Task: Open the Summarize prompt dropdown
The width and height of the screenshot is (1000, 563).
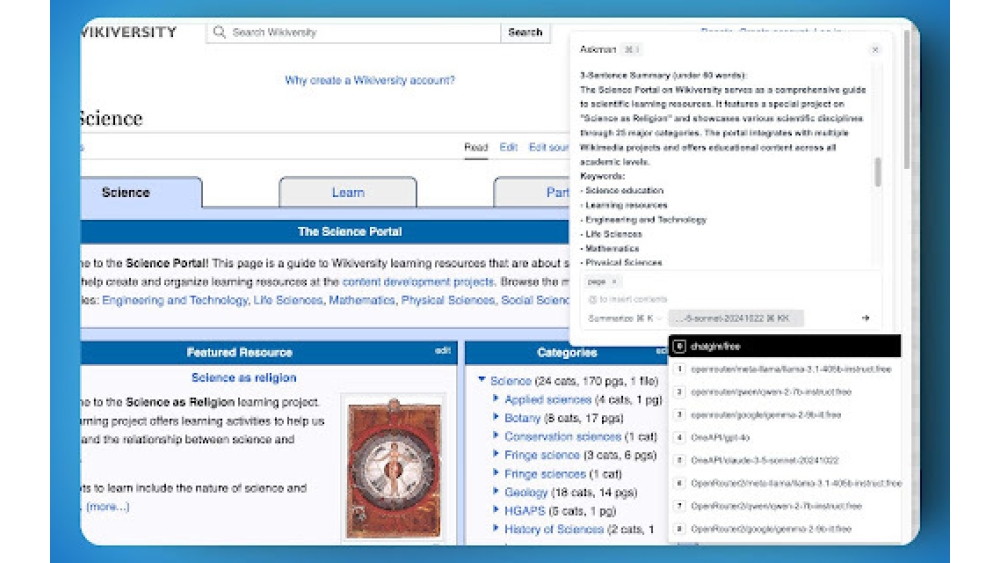Action: (624, 318)
